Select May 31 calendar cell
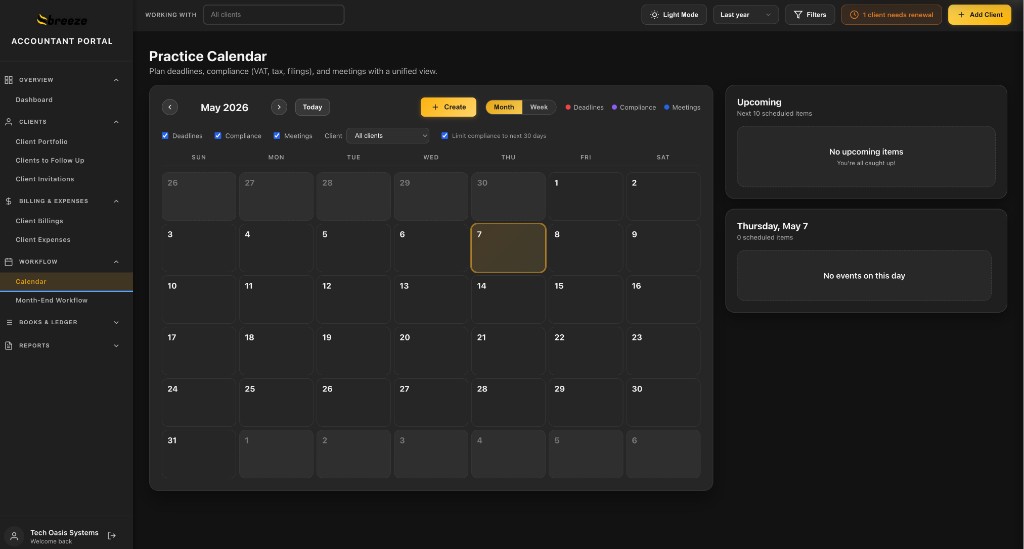 click(199, 453)
